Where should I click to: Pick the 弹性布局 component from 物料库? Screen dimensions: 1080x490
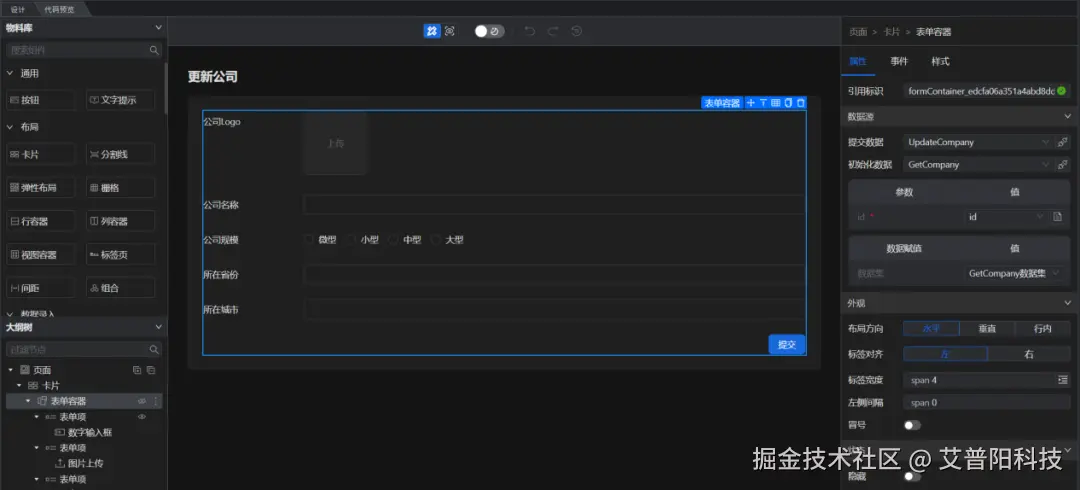(41, 187)
